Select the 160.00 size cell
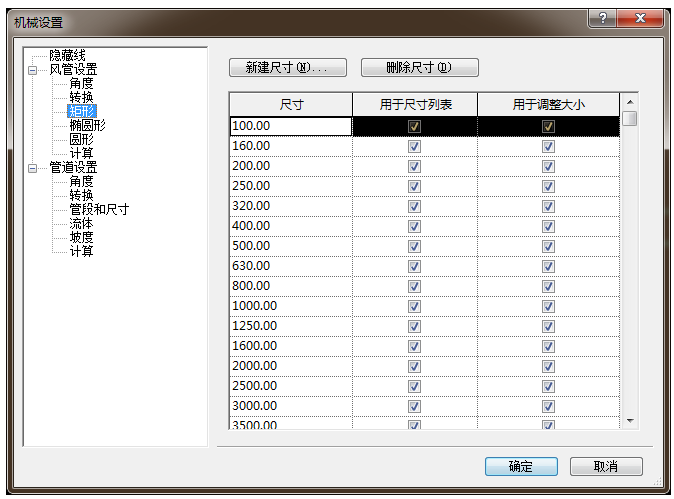Viewport: 674px width, 499px height. tap(291, 146)
